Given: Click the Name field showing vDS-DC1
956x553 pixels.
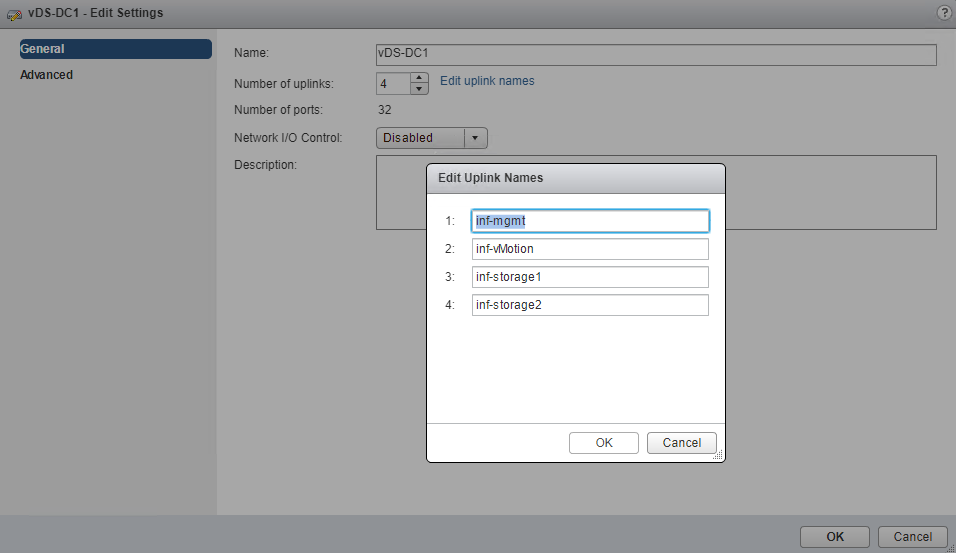Looking at the screenshot, I should point(655,54).
